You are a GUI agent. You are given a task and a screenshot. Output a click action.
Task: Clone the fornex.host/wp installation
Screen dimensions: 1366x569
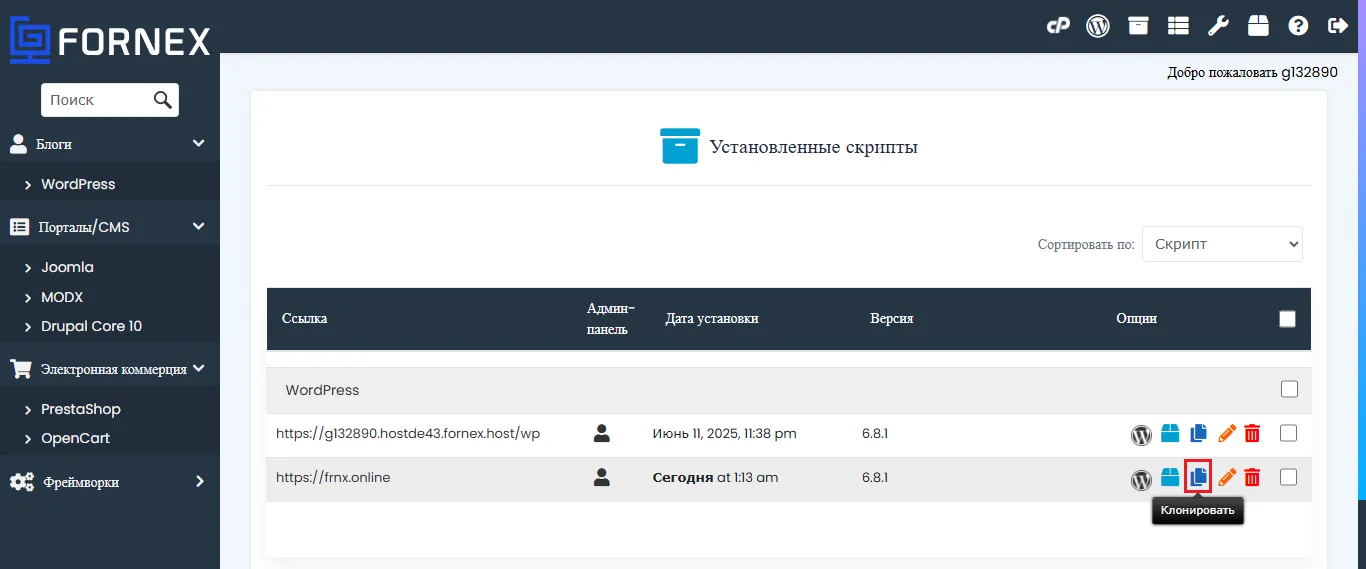[x=1199, y=434]
